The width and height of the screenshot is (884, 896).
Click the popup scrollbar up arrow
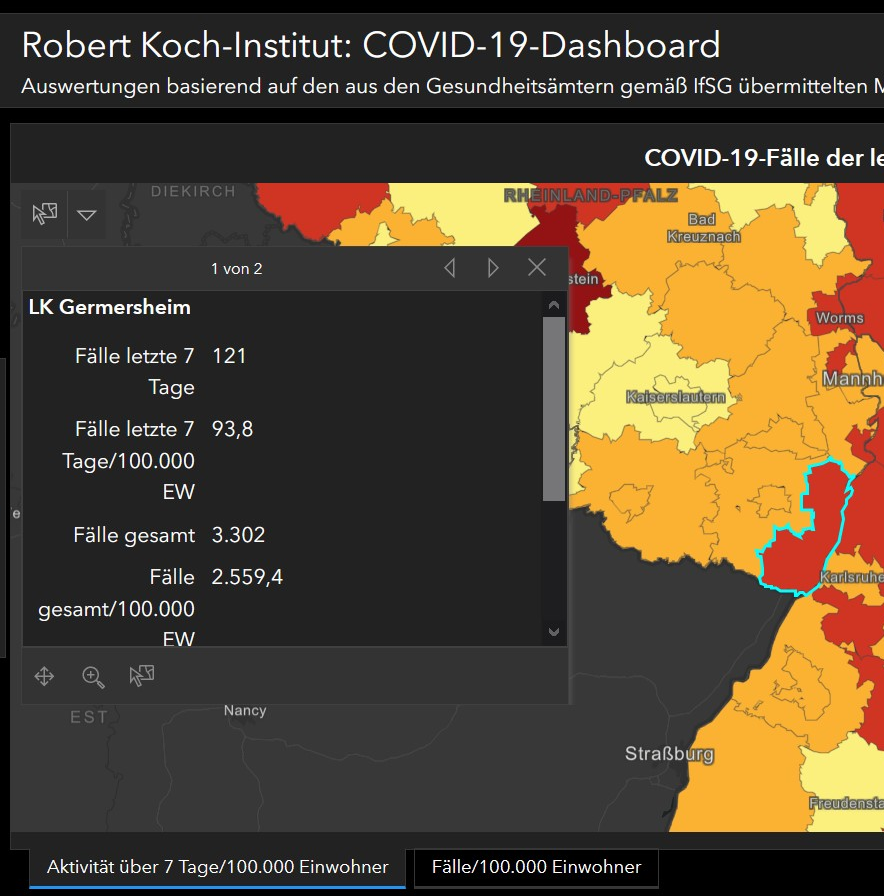coord(554,305)
